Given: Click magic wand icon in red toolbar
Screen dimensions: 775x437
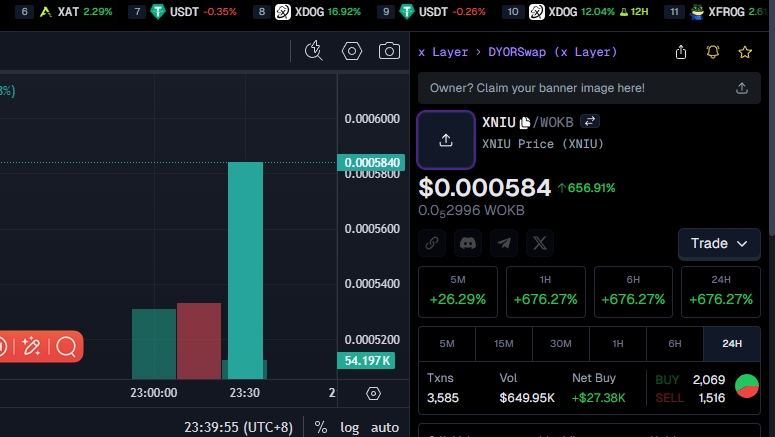Looking at the screenshot, I should (31, 347).
